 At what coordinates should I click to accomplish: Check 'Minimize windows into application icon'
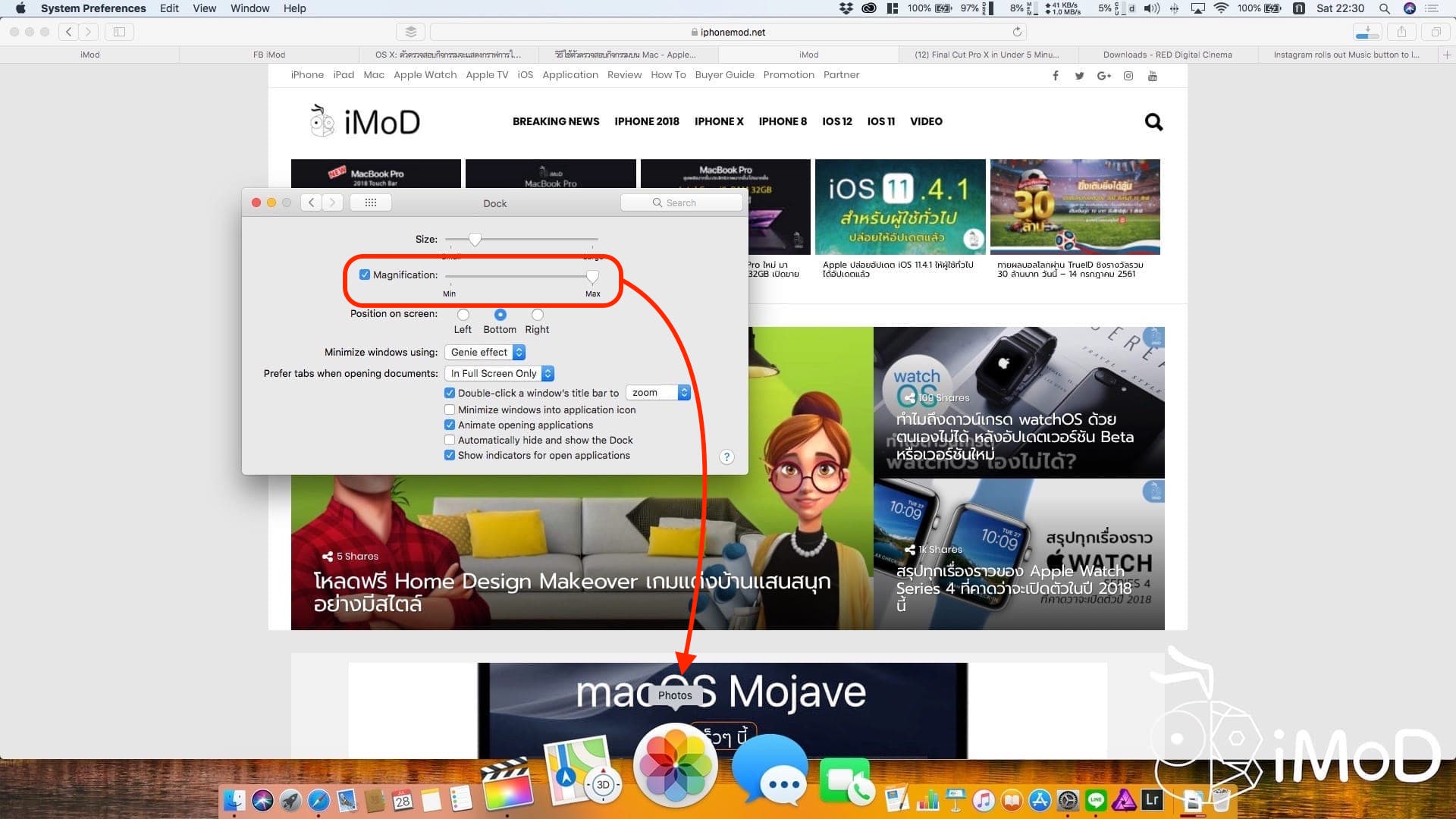[450, 409]
